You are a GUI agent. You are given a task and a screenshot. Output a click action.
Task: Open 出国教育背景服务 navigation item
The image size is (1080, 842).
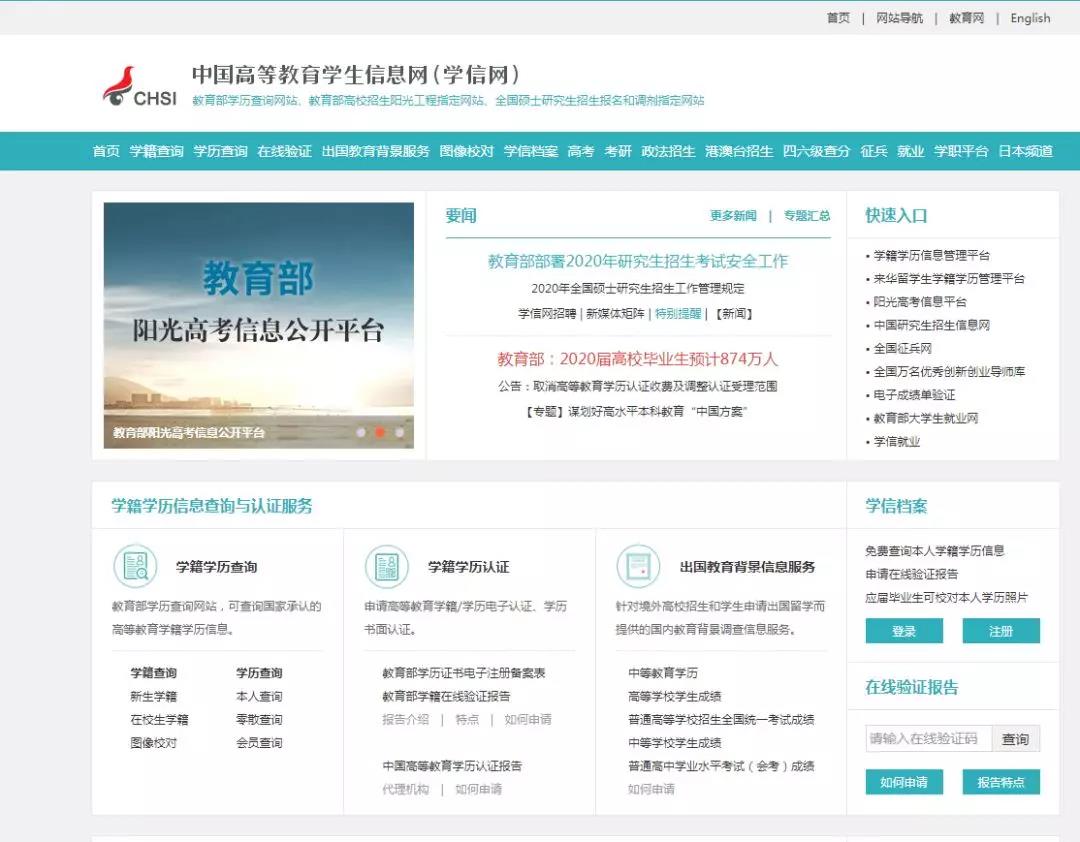click(x=375, y=151)
